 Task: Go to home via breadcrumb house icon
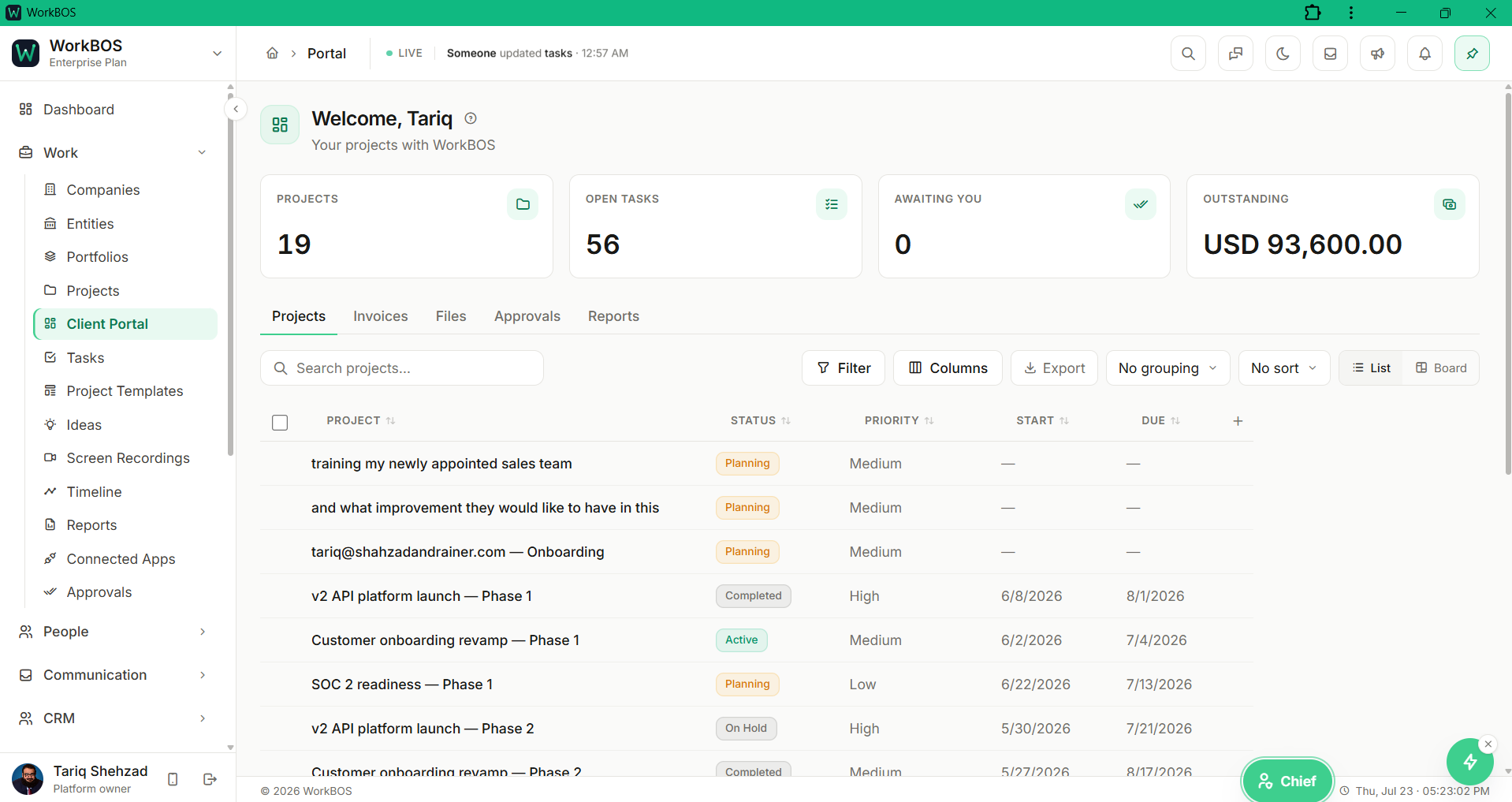[x=272, y=53]
